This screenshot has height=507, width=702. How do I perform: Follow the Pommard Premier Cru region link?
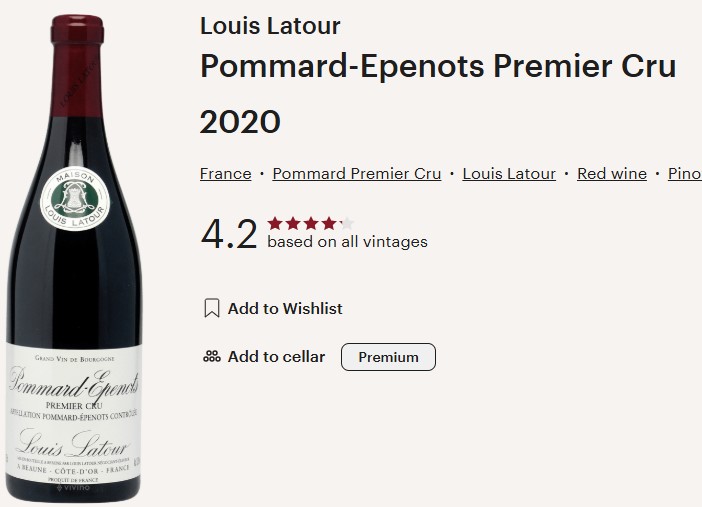pyautogui.click(x=357, y=173)
